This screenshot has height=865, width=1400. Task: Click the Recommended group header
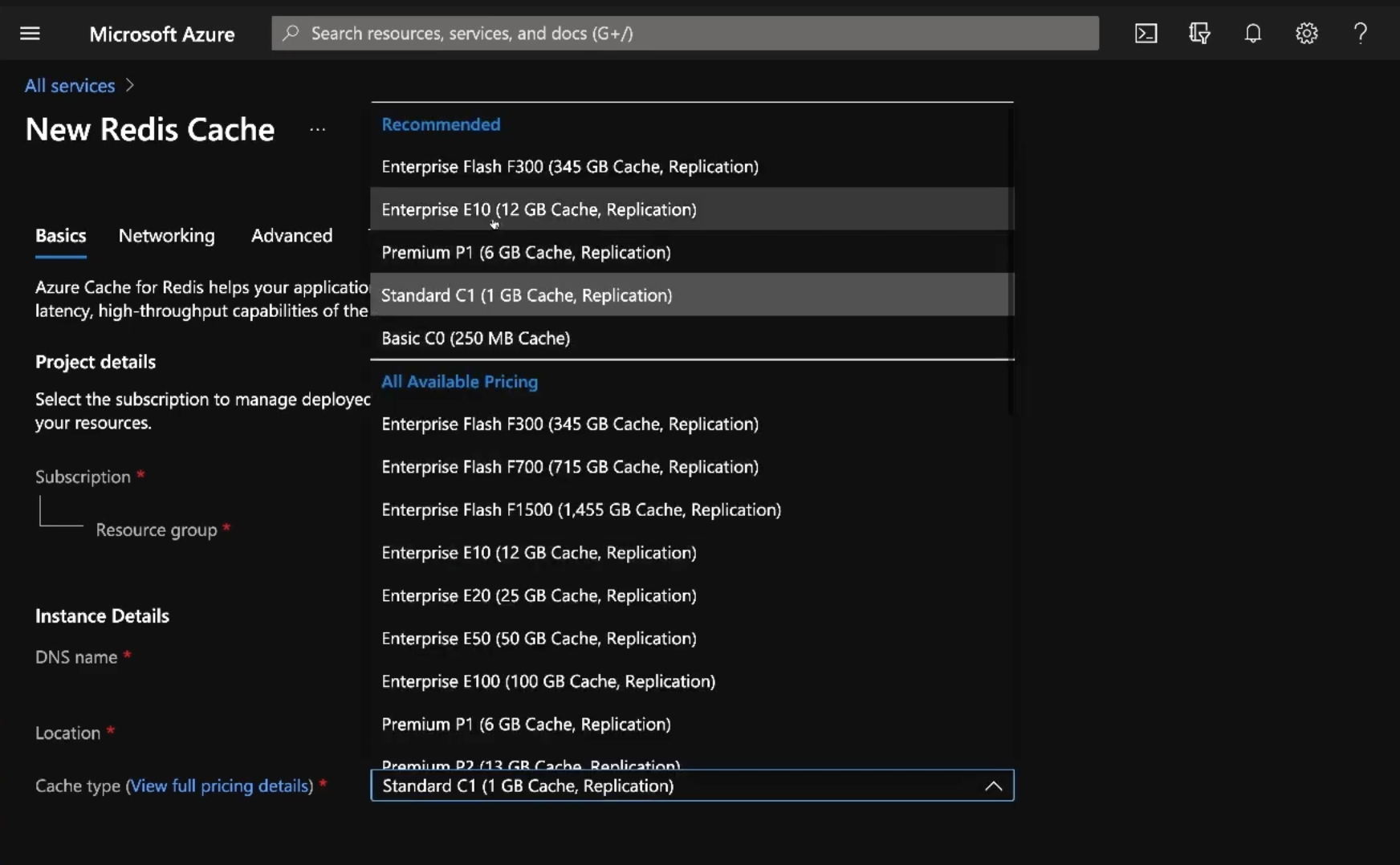pyautogui.click(x=441, y=124)
